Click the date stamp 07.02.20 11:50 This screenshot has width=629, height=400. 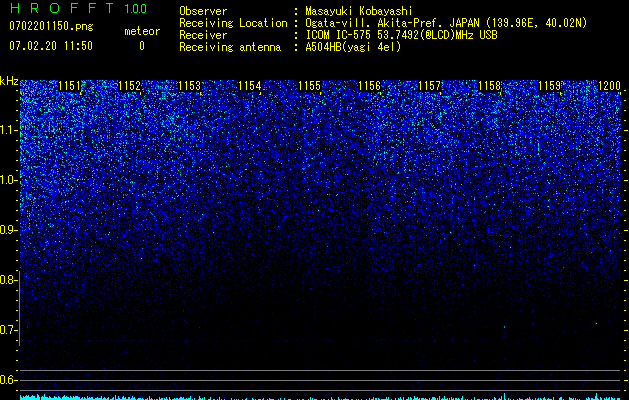(x=51, y=46)
